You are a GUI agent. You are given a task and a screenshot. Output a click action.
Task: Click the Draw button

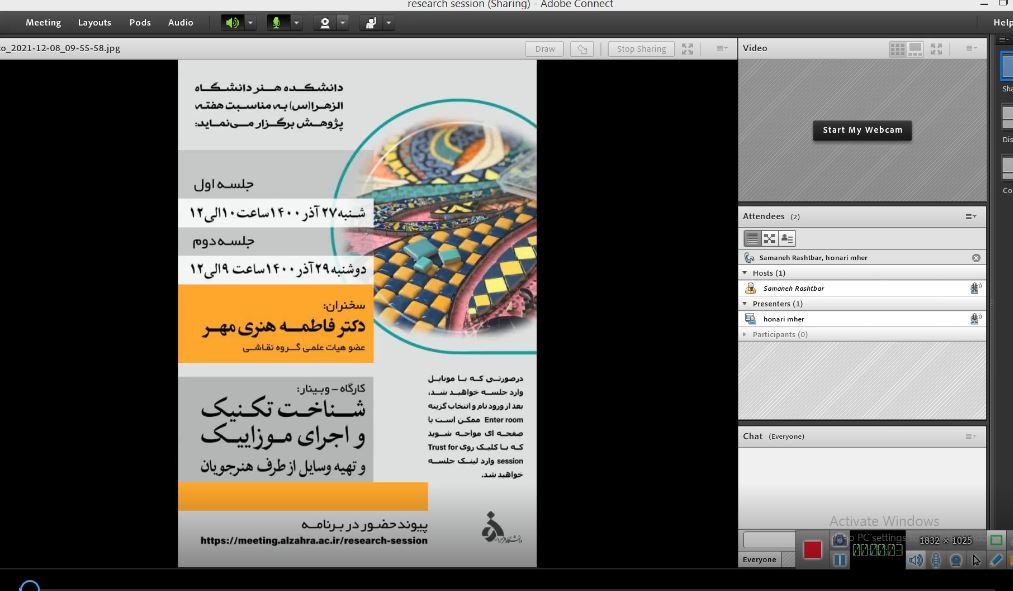pyautogui.click(x=545, y=49)
